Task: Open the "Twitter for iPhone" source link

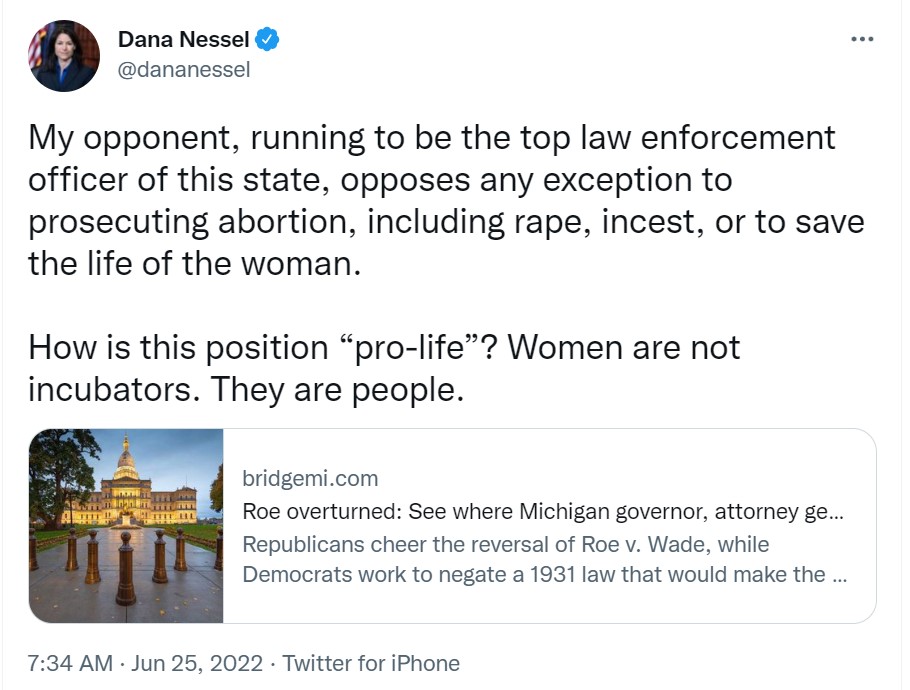Action: (x=371, y=663)
